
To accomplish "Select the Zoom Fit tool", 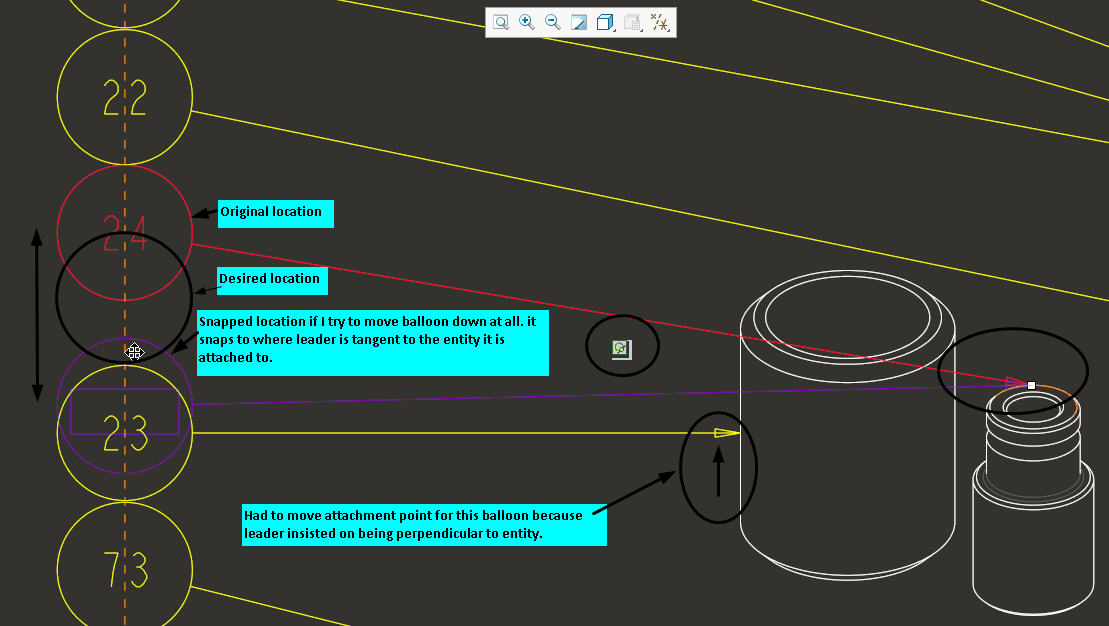I will coord(577,22).
